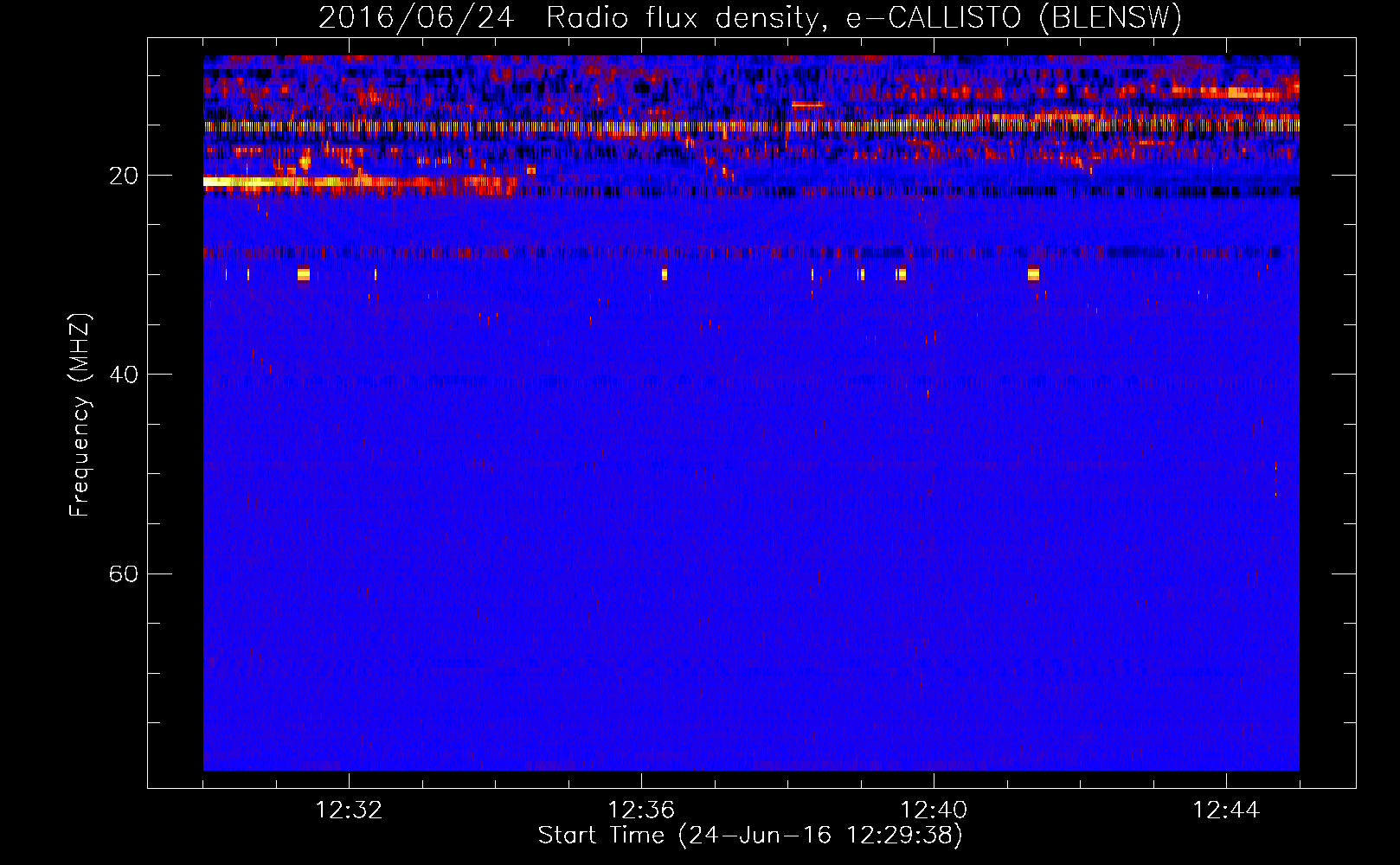Screen dimensions: 1400x865
Task: Click the 20 frequency tick label
Action: point(123,176)
